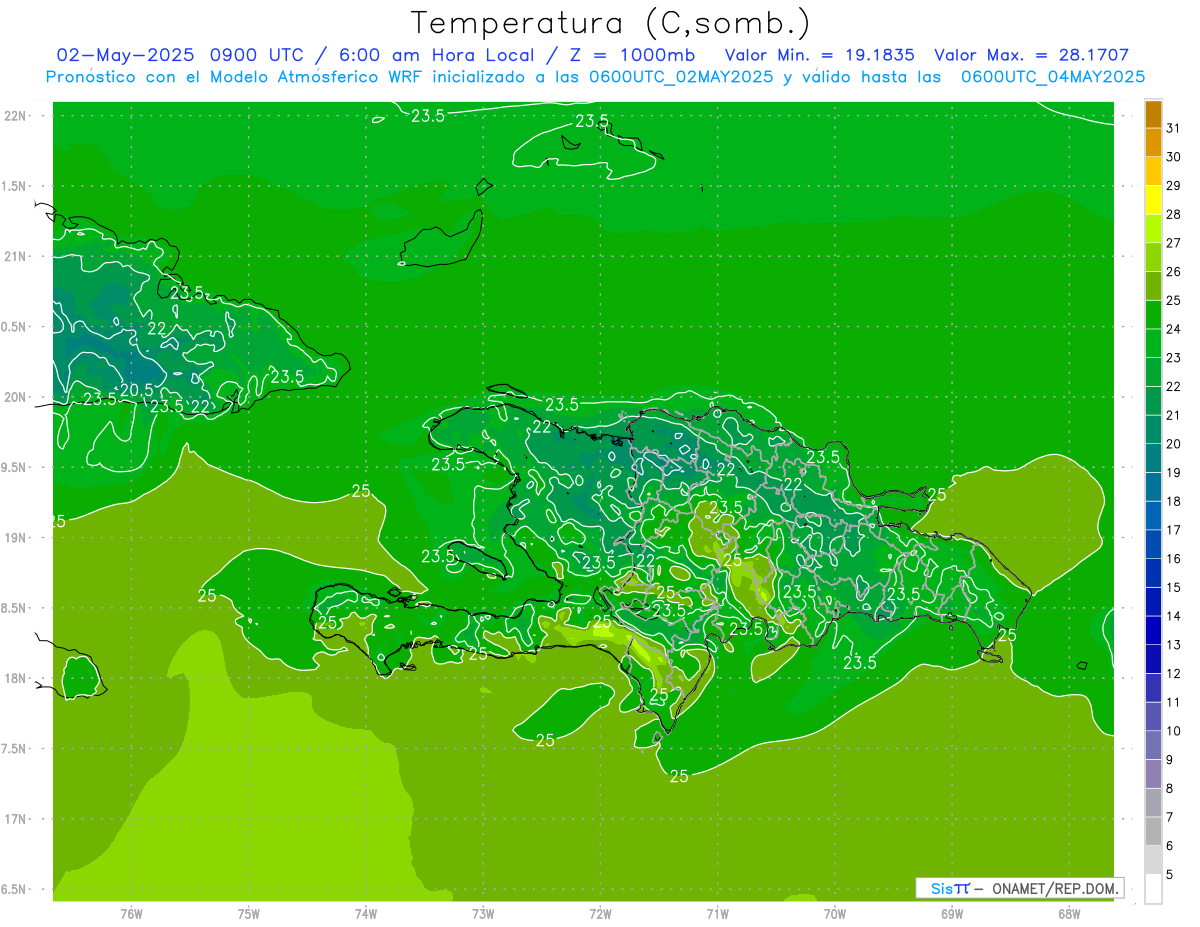Click the '75W' longitude axis label

(249, 913)
